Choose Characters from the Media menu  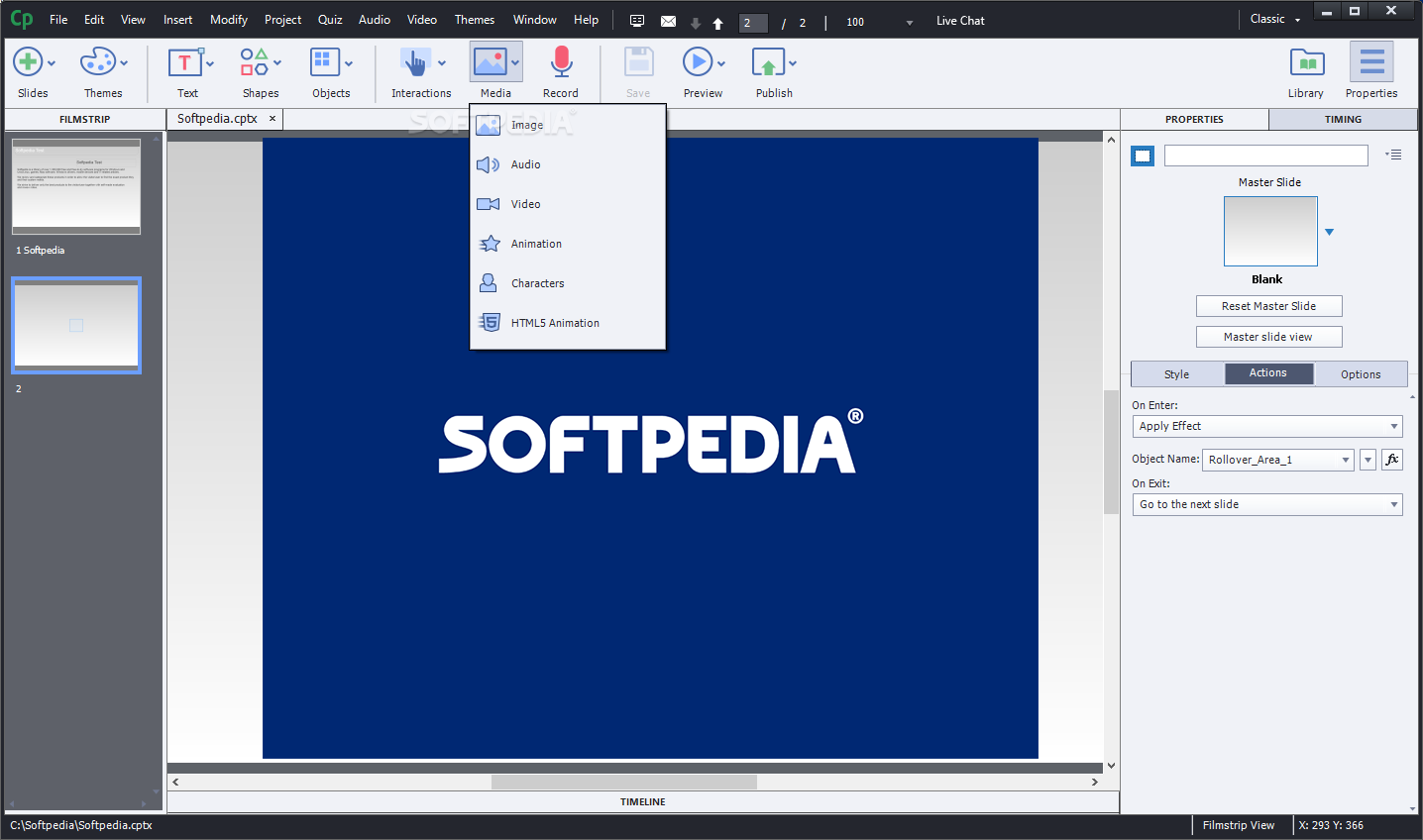567,283
